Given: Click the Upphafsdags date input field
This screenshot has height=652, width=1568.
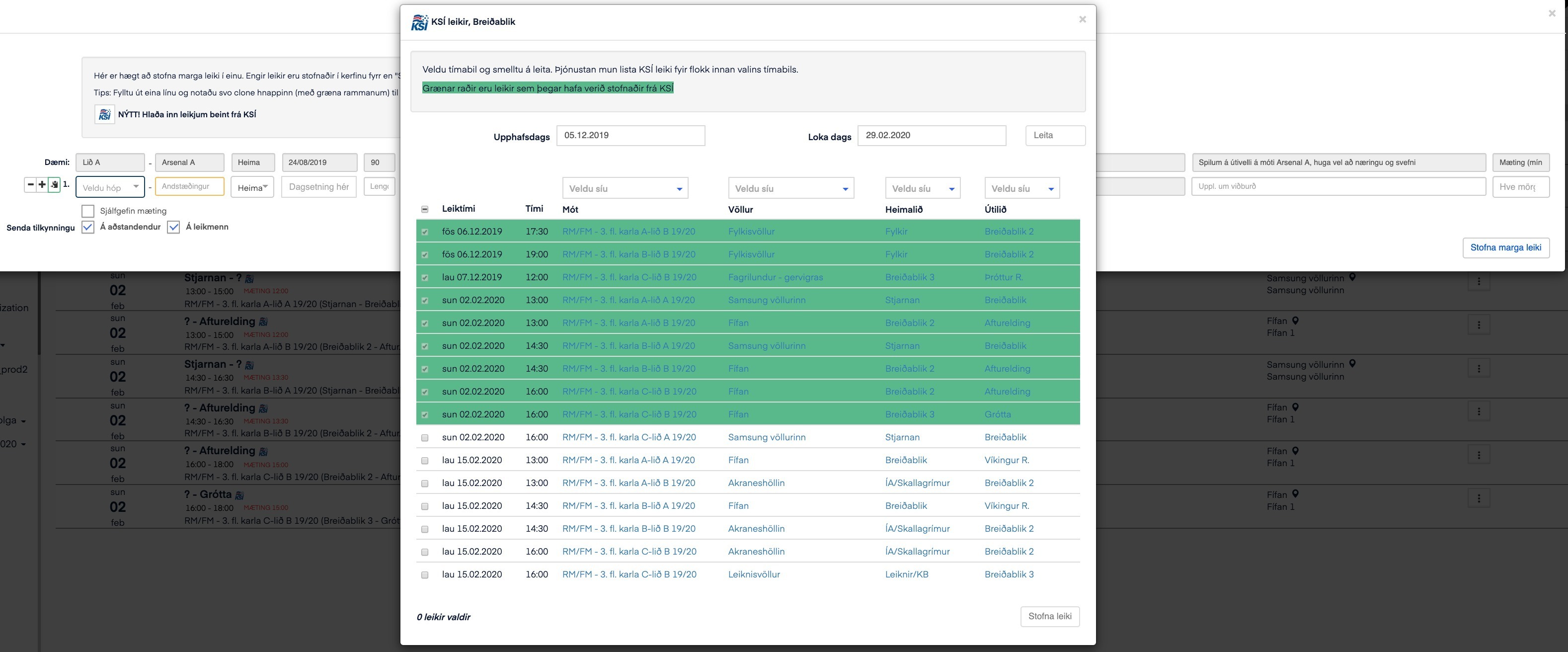Looking at the screenshot, I should point(630,136).
